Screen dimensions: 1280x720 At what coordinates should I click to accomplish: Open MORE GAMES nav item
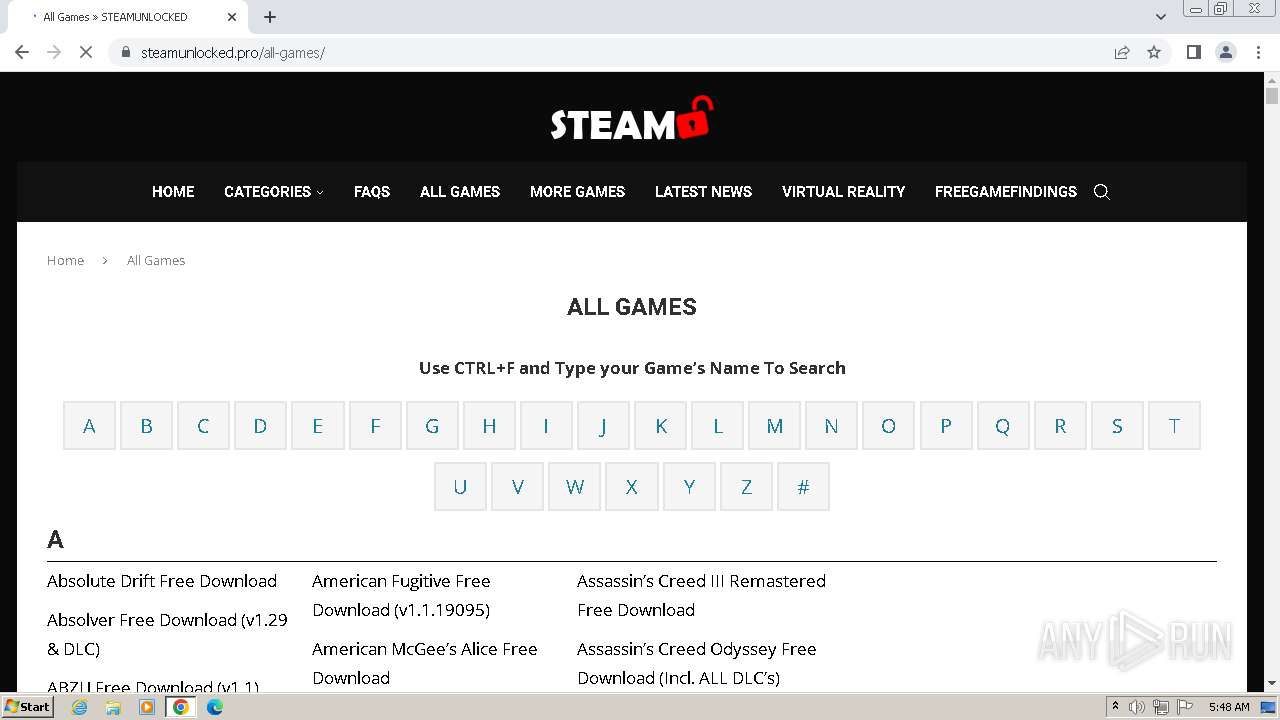[577, 192]
